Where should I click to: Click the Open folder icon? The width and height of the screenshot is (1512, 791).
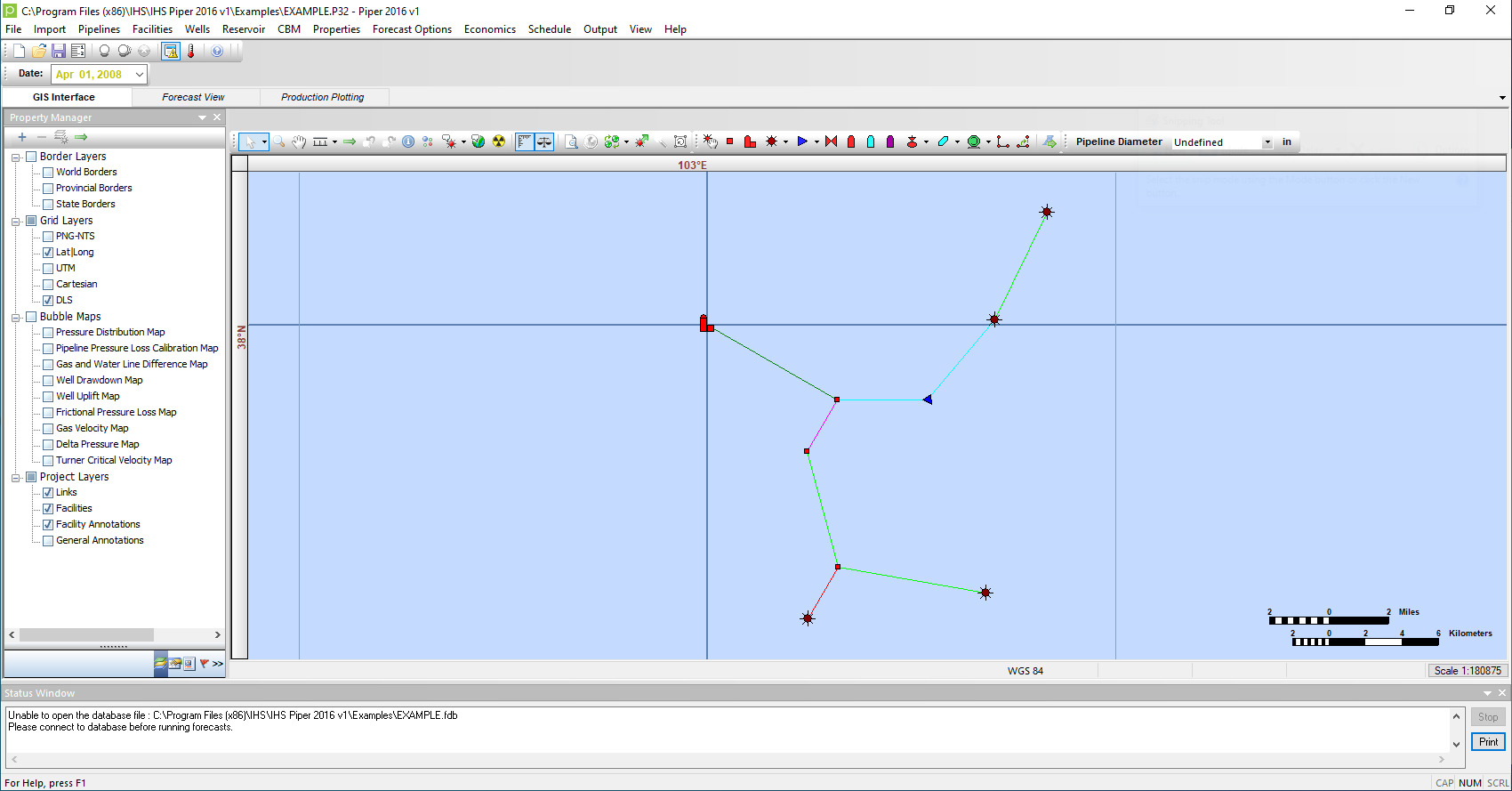click(x=38, y=52)
